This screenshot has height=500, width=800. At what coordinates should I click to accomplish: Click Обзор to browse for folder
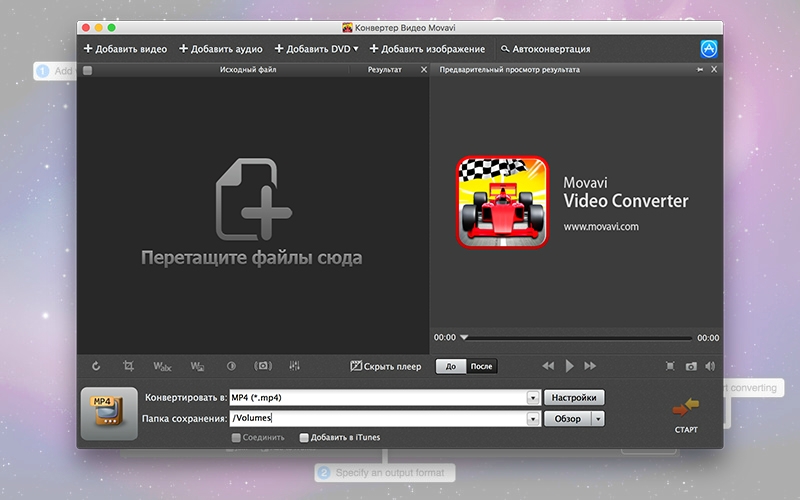[x=567, y=418]
